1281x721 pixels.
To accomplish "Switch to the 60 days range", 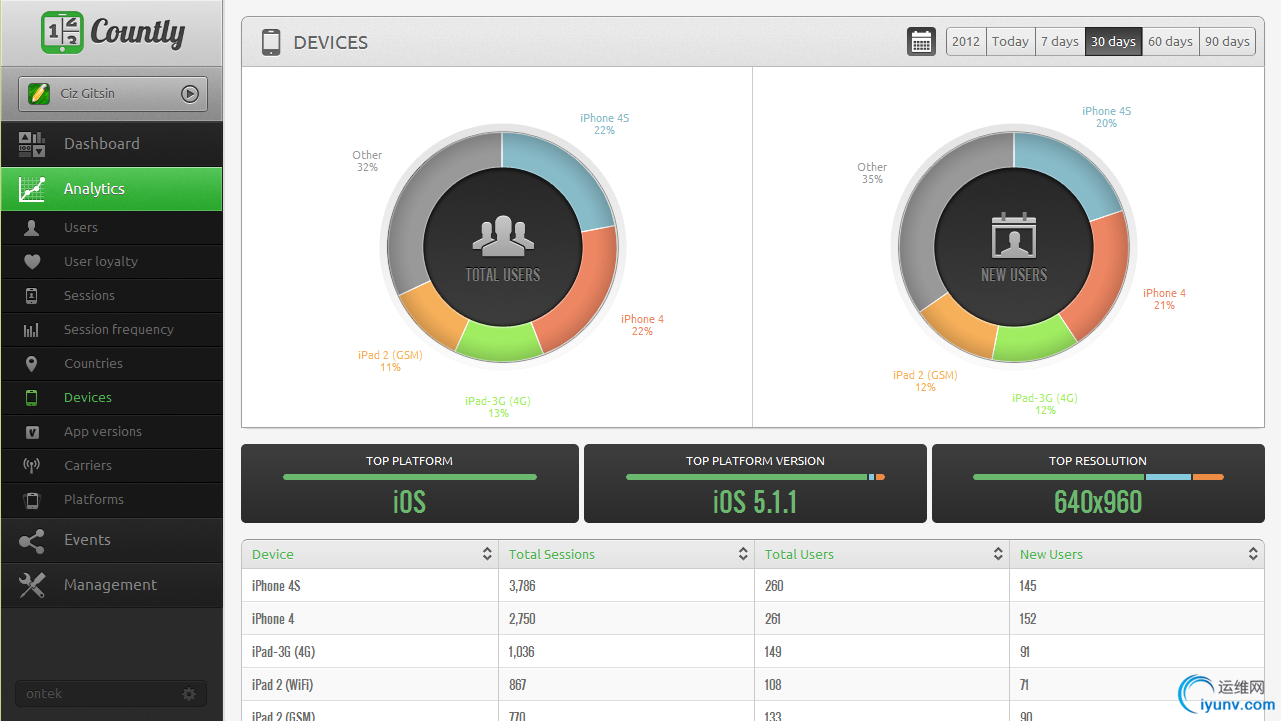I will point(1170,42).
